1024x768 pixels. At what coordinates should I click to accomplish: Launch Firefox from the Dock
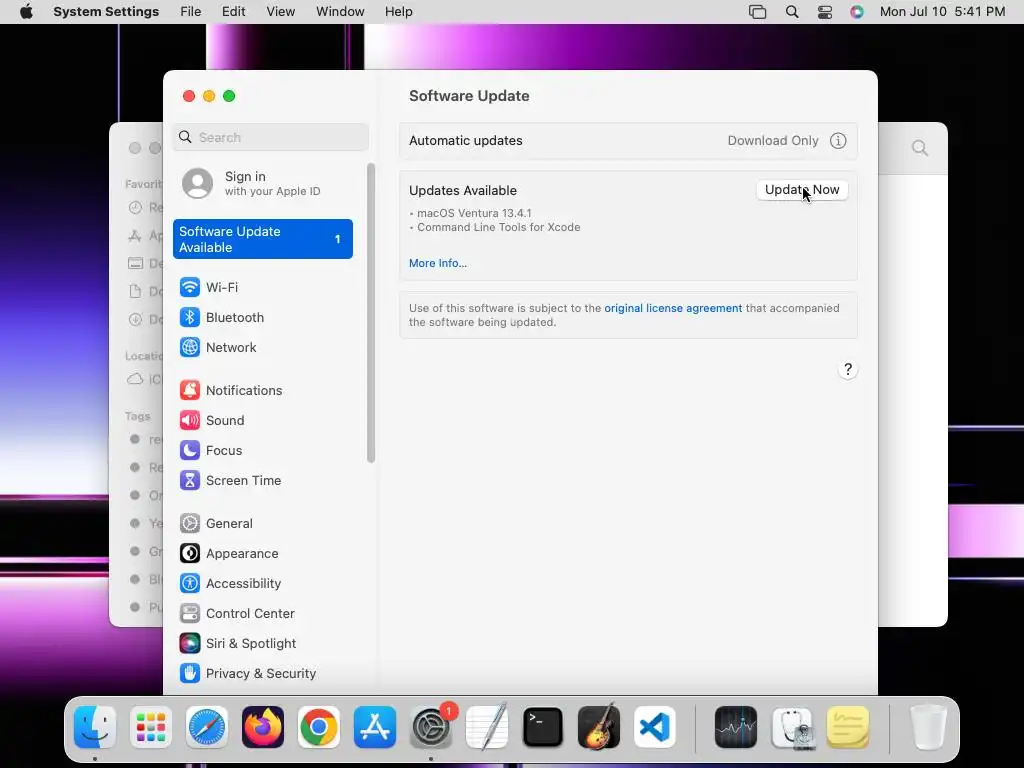pos(263,727)
